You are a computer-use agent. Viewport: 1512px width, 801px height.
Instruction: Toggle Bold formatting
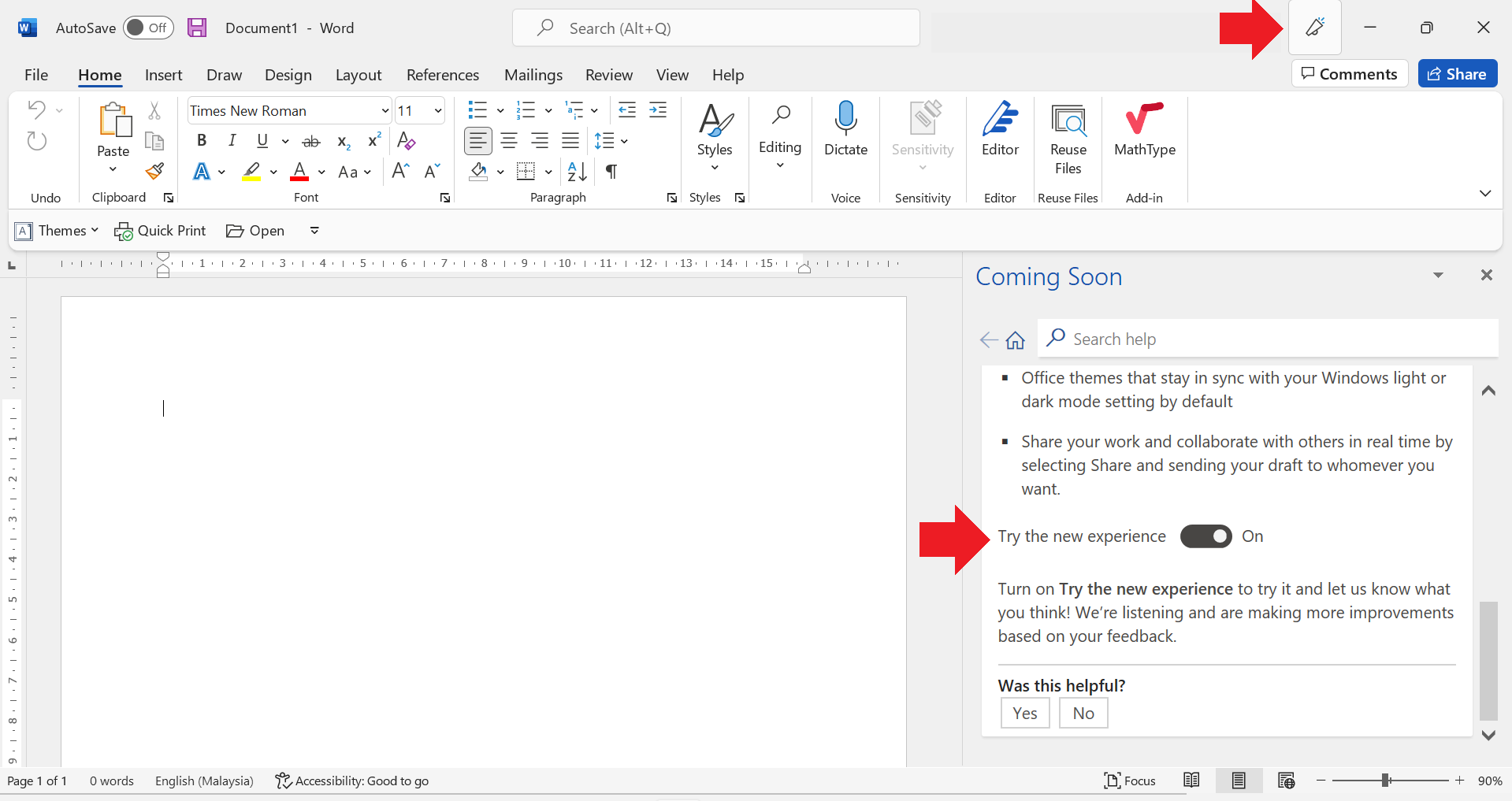(x=202, y=141)
